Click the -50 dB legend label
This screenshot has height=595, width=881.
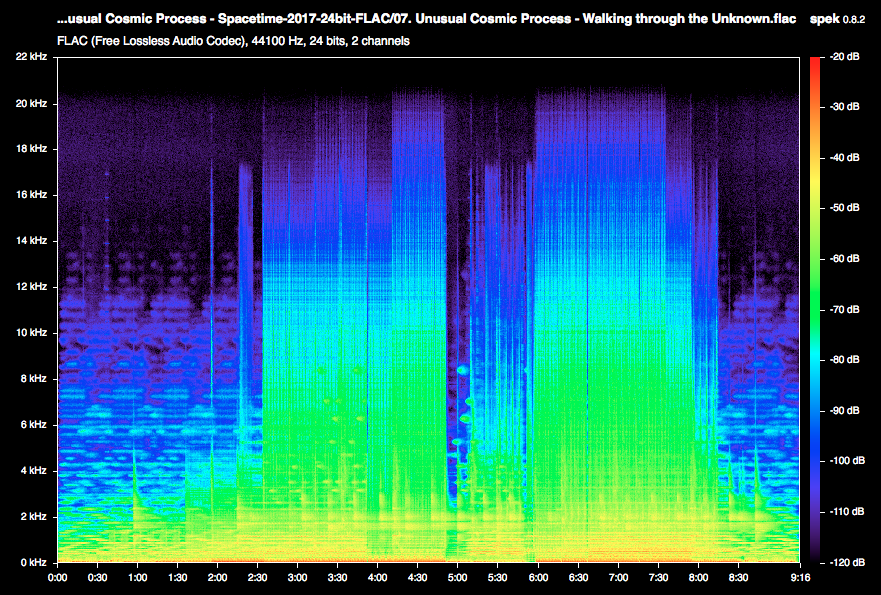coord(844,208)
